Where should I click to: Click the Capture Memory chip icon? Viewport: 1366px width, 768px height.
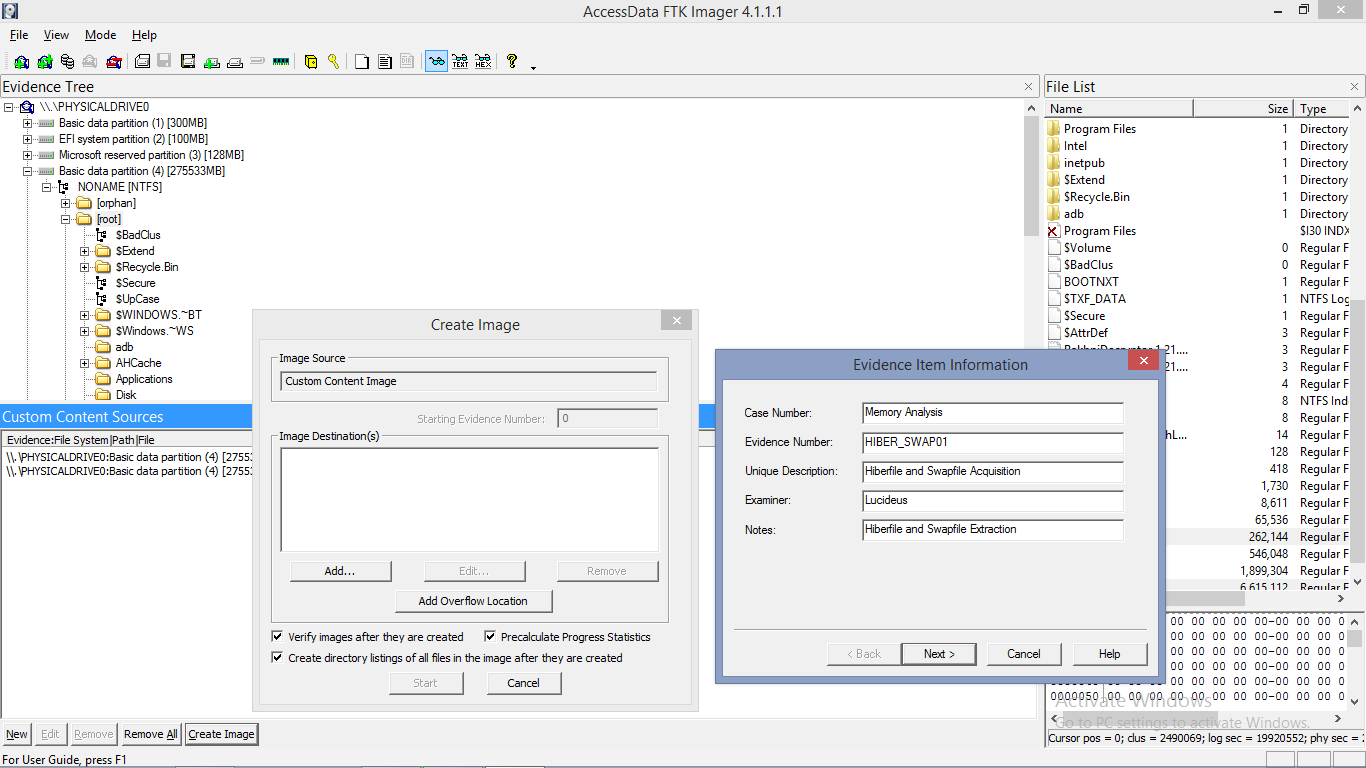click(280, 61)
